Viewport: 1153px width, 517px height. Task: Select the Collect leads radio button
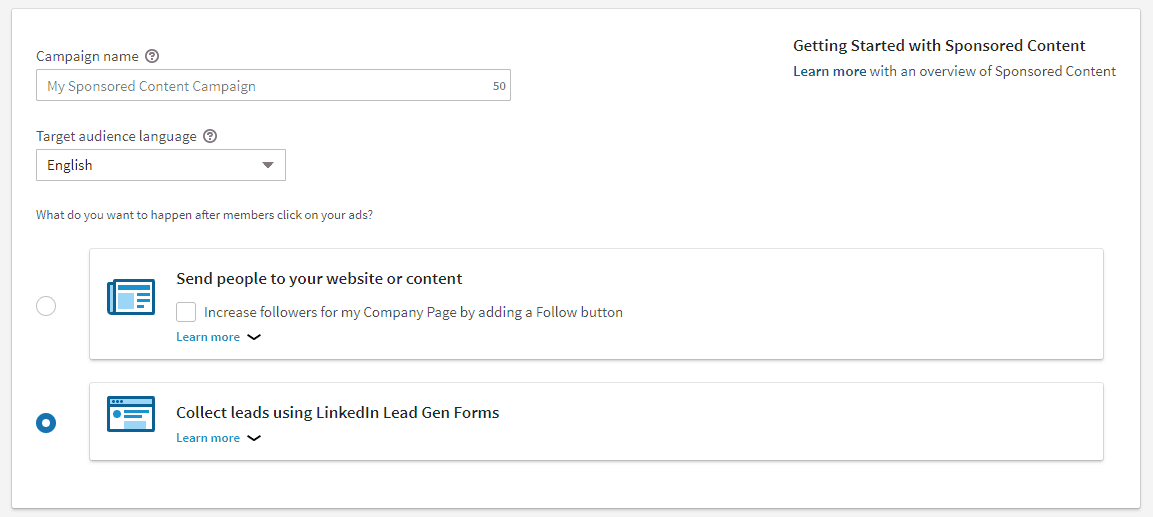46,423
